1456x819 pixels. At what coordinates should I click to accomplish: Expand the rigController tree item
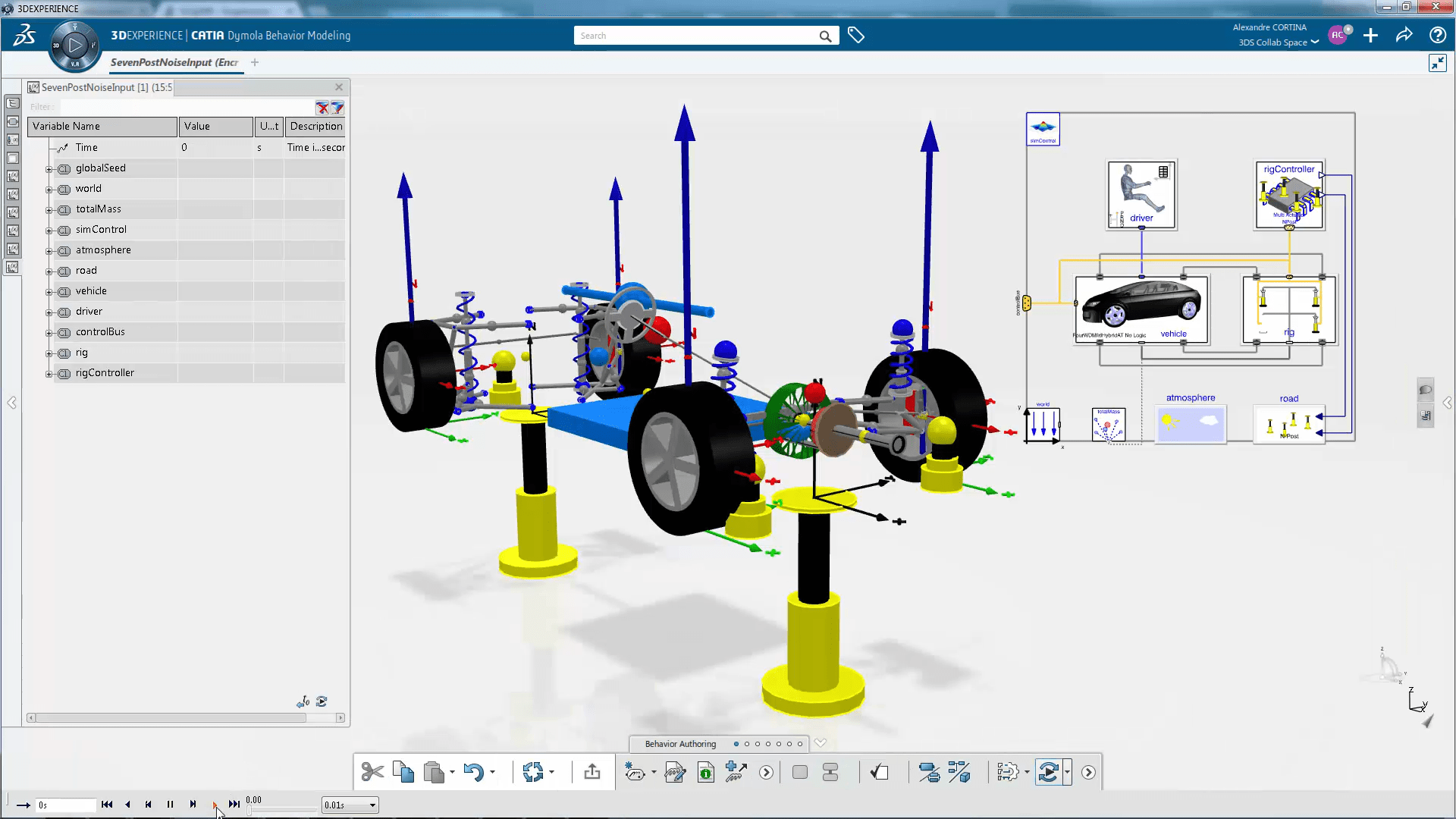47,373
